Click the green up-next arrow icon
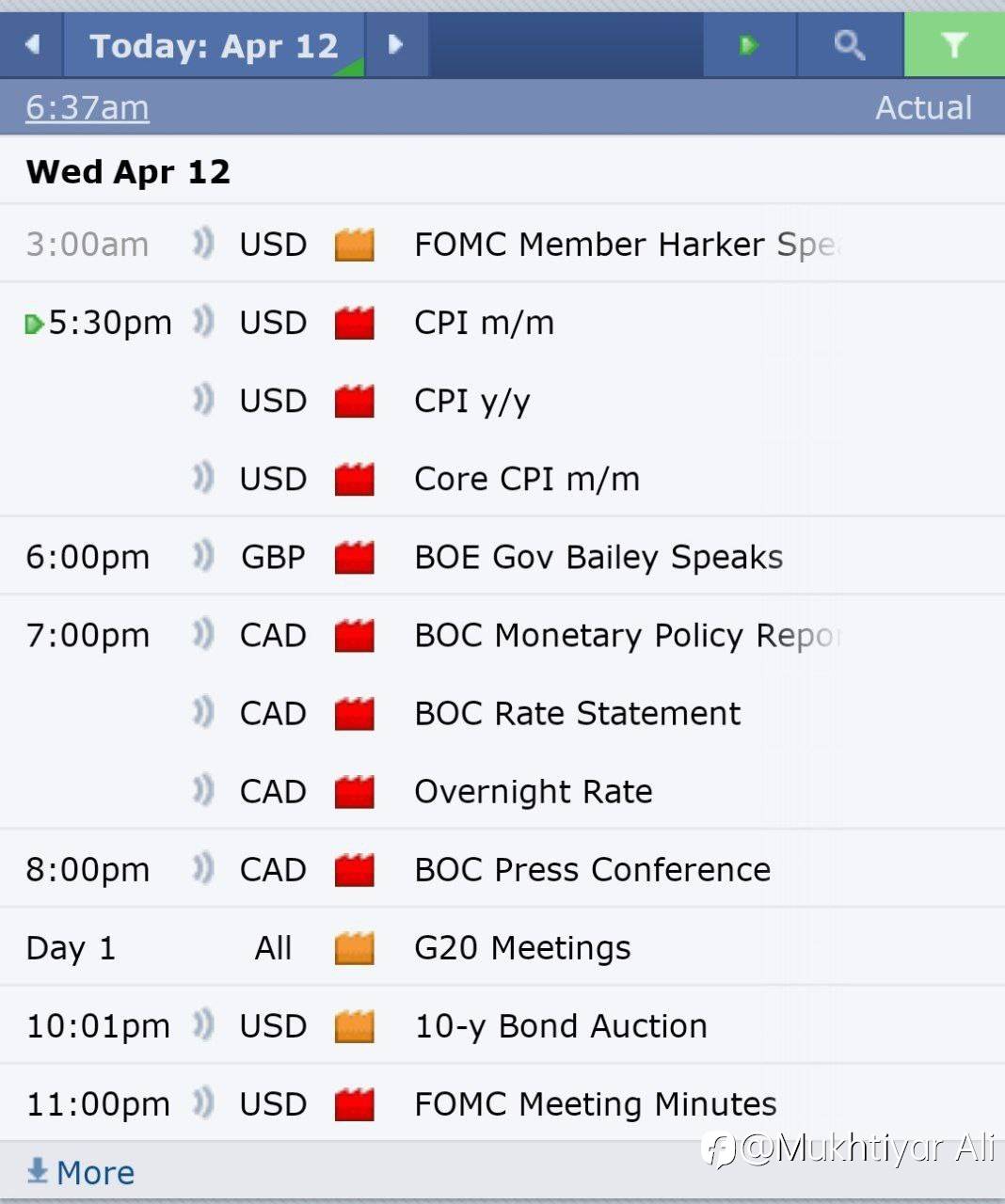This screenshot has height=1204, width=1005. pyautogui.click(x=749, y=44)
